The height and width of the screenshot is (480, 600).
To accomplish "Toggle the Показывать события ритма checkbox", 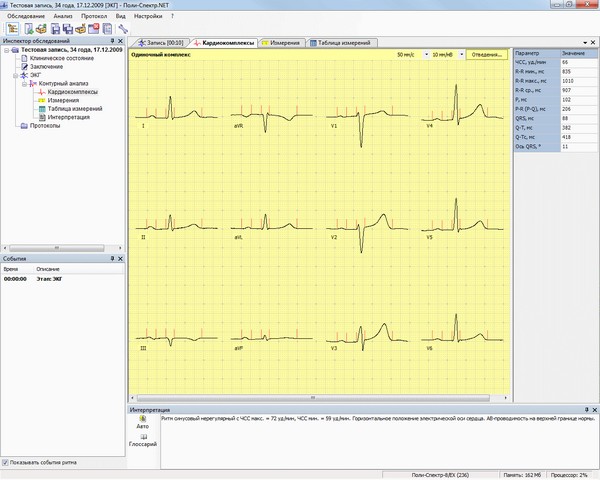I will click(x=5, y=463).
